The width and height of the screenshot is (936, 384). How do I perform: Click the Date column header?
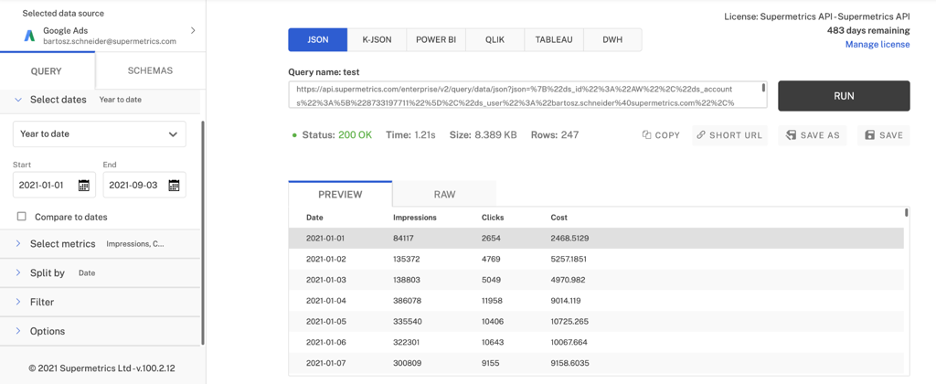(315, 217)
